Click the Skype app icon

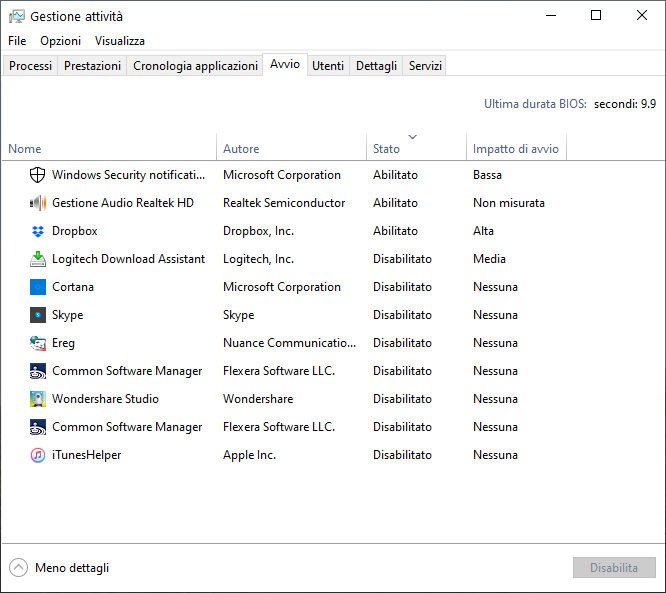tap(37, 315)
